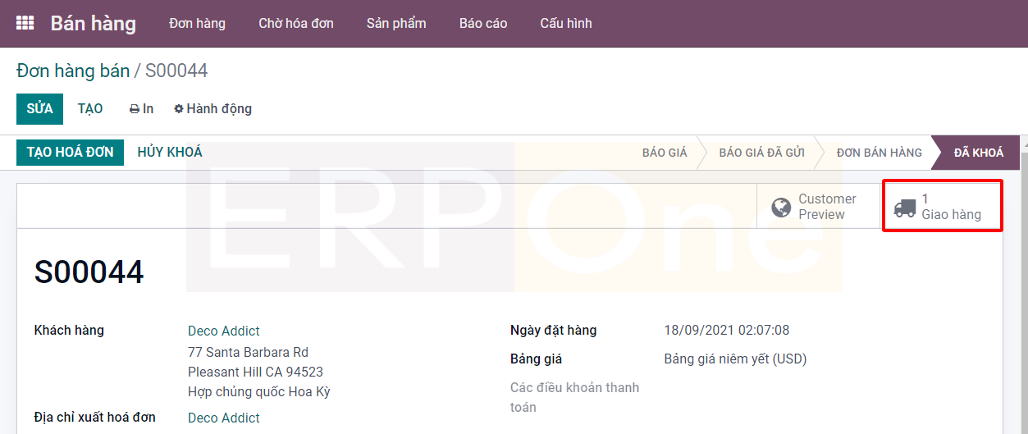Open the Hành động actions dropdown
Screen dimensions: 1028x434
212,109
